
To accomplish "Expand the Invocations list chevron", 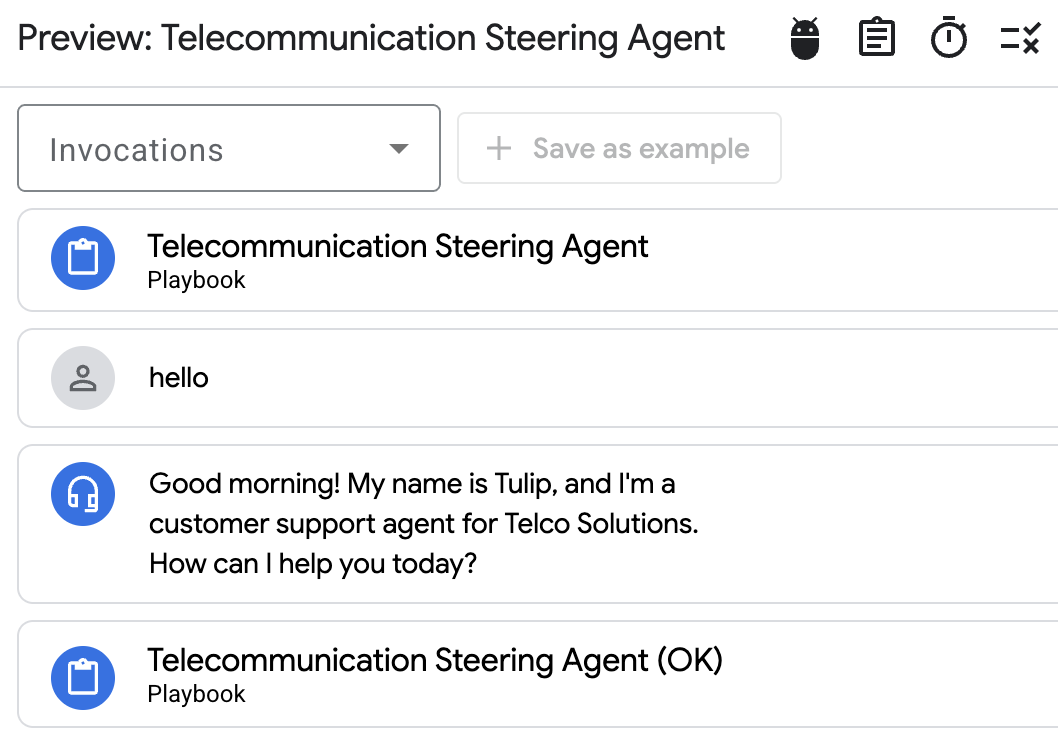I will [x=398, y=148].
